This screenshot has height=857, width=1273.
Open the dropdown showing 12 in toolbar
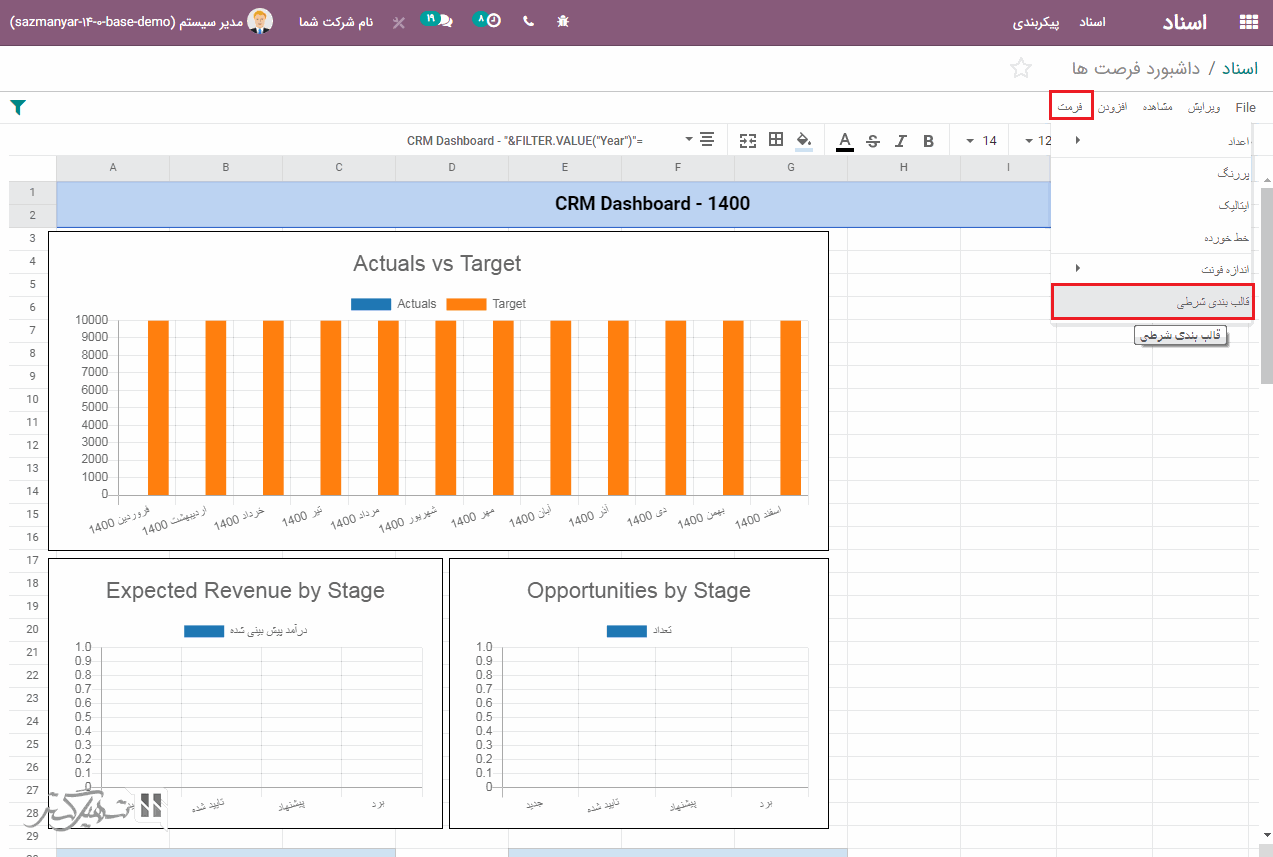tap(1039, 141)
